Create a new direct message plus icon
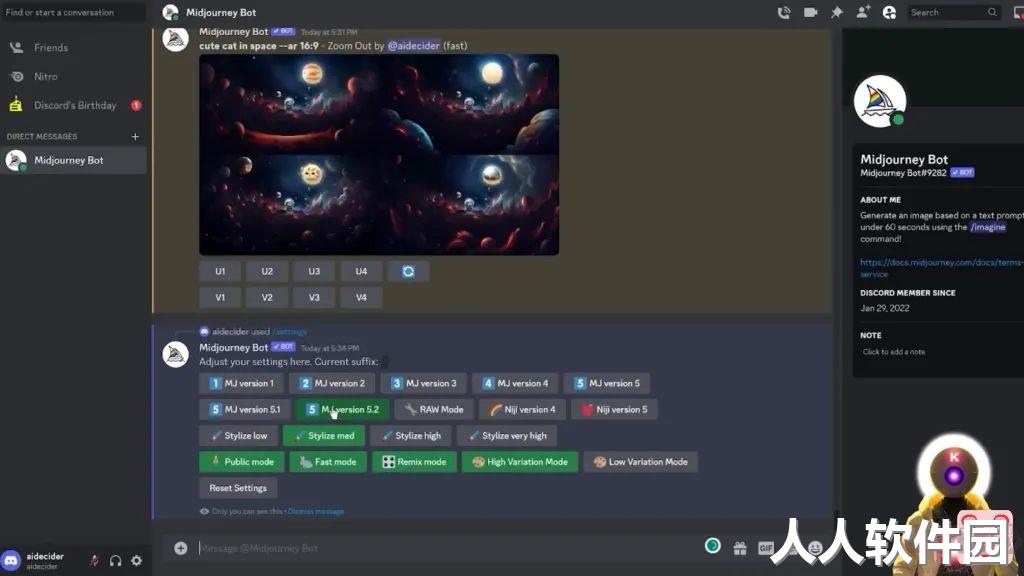Screen dimensions: 1024x576 tap(135, 136)
